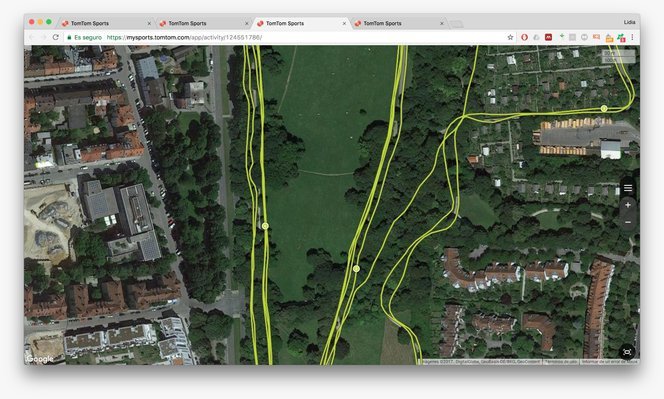
Task: Select the track marker on the left path
Action: pyautogui.click(x=265, y=226)
